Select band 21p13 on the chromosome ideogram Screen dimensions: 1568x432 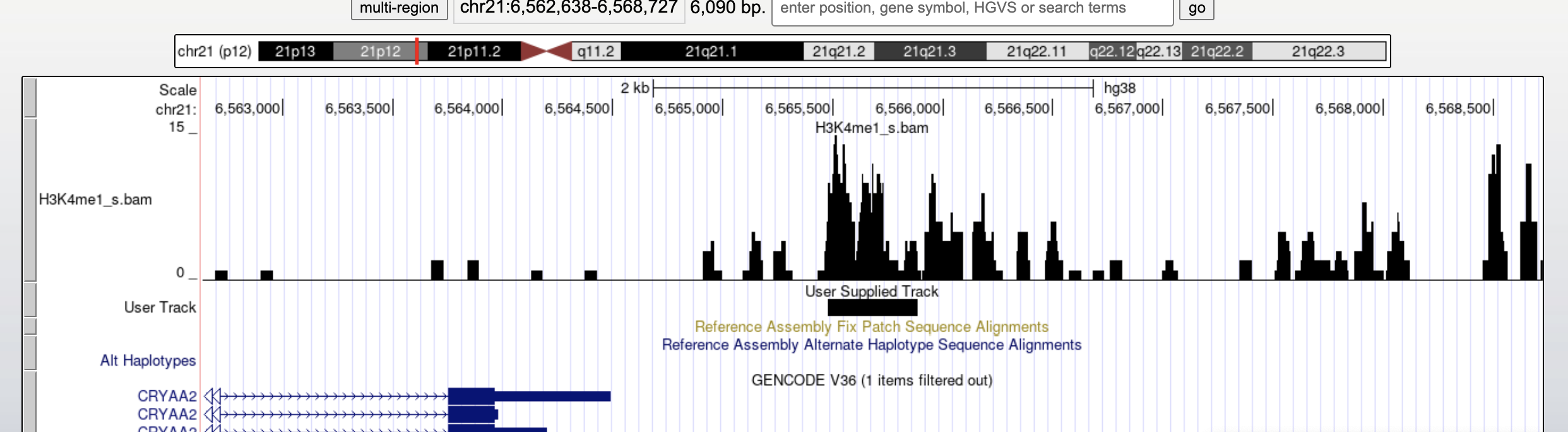[x=295, y=51]
